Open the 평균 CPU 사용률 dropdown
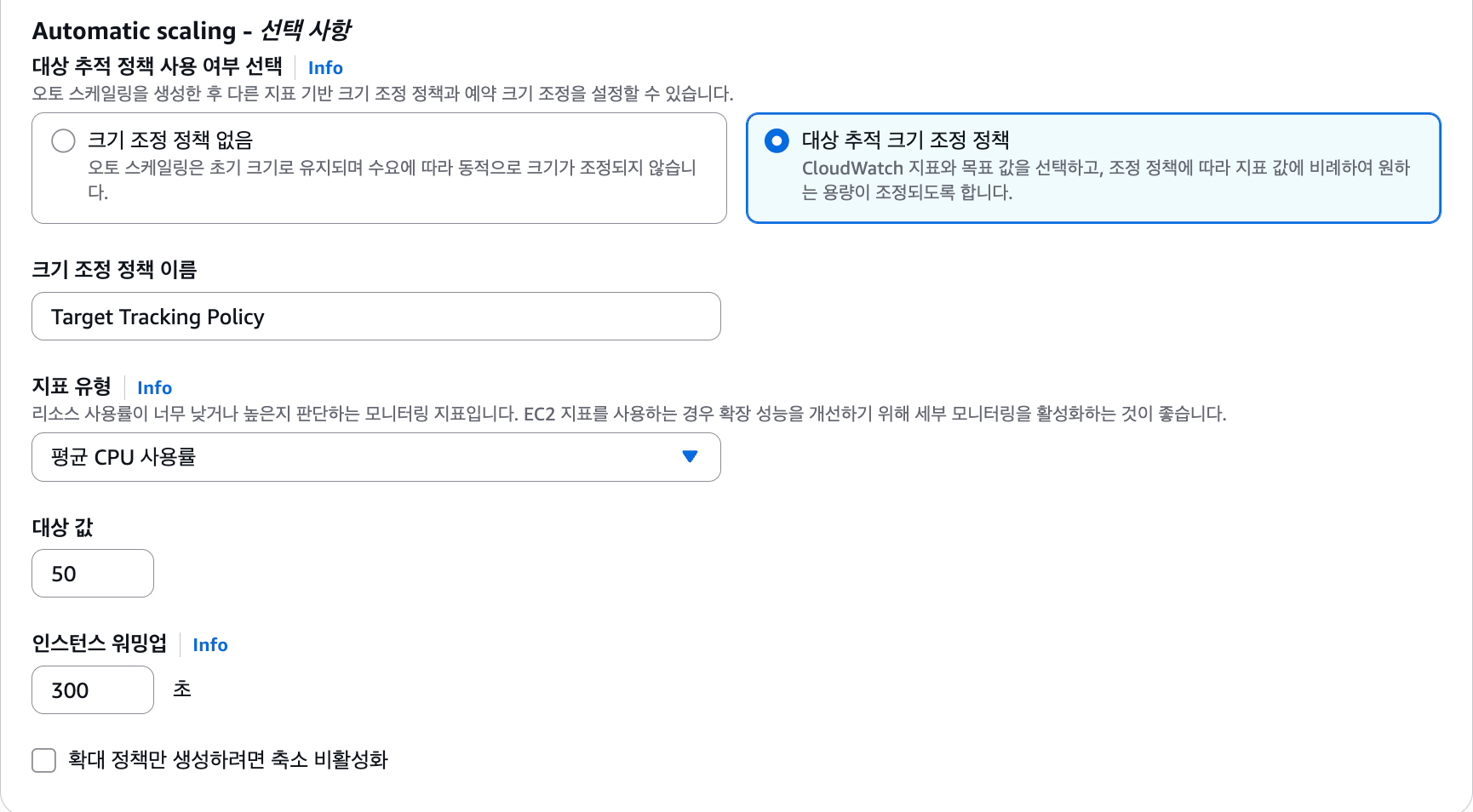Image resolution: width=1473 pixels, height=812 pixels. point(376,457)
